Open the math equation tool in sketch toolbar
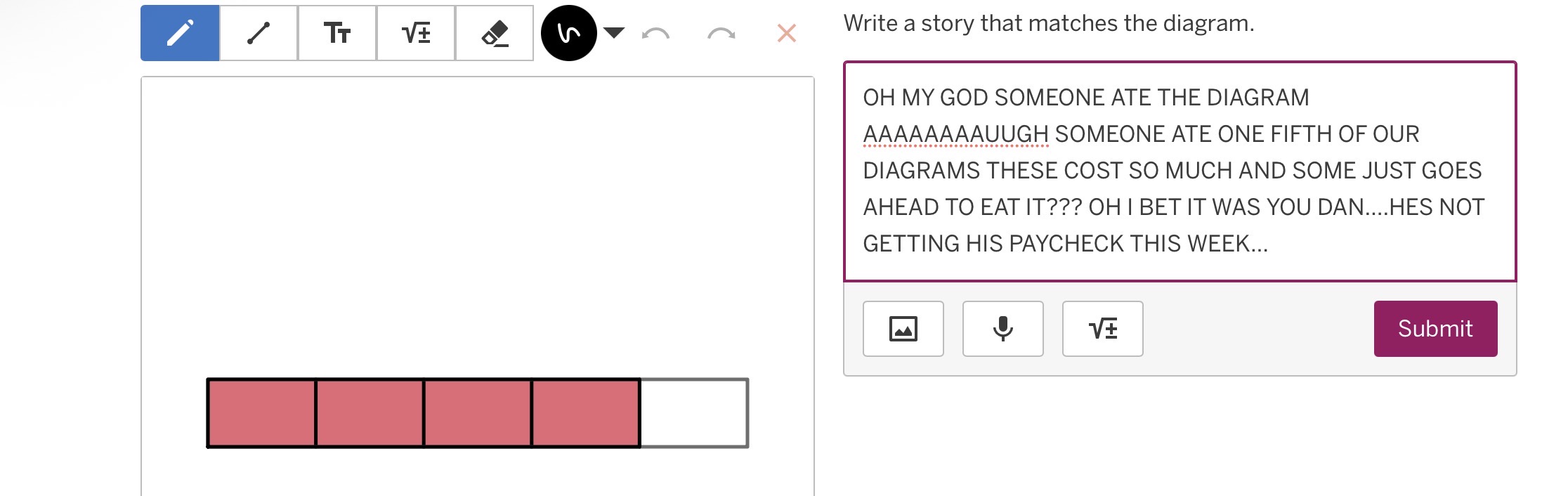The width and height of the screenshot is (1568, 496). point(416,33)
